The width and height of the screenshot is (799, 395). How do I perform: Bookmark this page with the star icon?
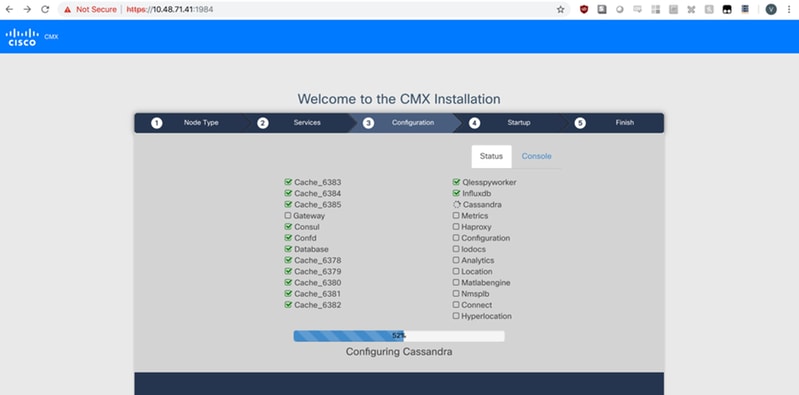561,9
